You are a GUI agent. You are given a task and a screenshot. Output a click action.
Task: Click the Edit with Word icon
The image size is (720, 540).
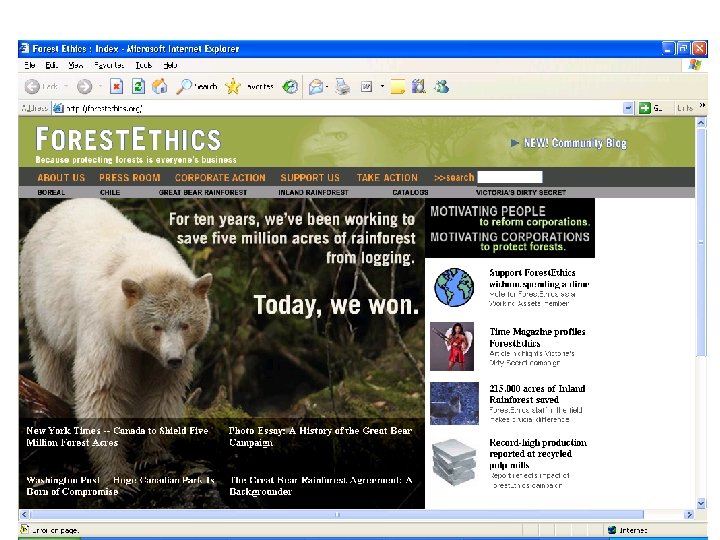(x=366, y=86)
